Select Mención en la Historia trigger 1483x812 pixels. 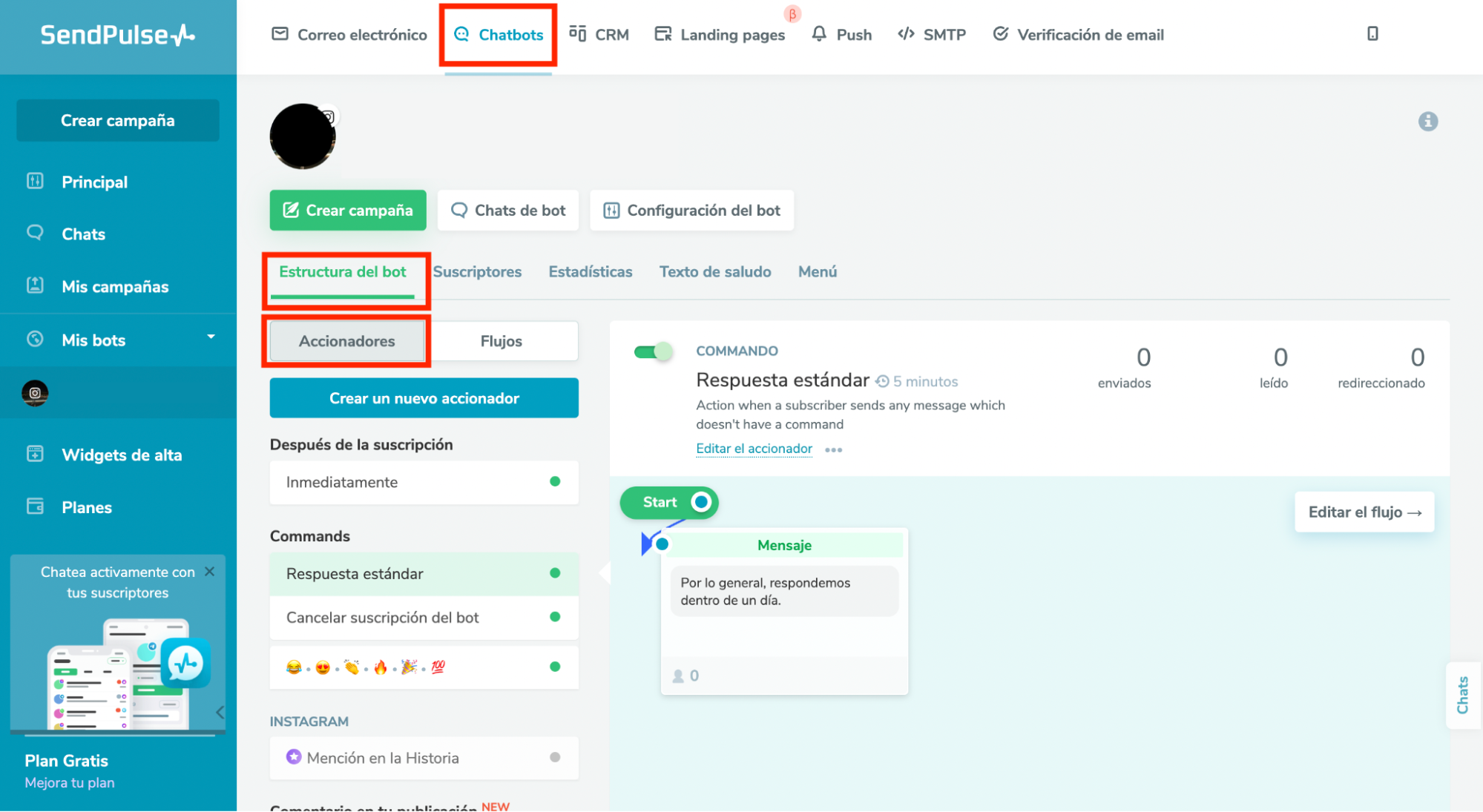(424, 758)
